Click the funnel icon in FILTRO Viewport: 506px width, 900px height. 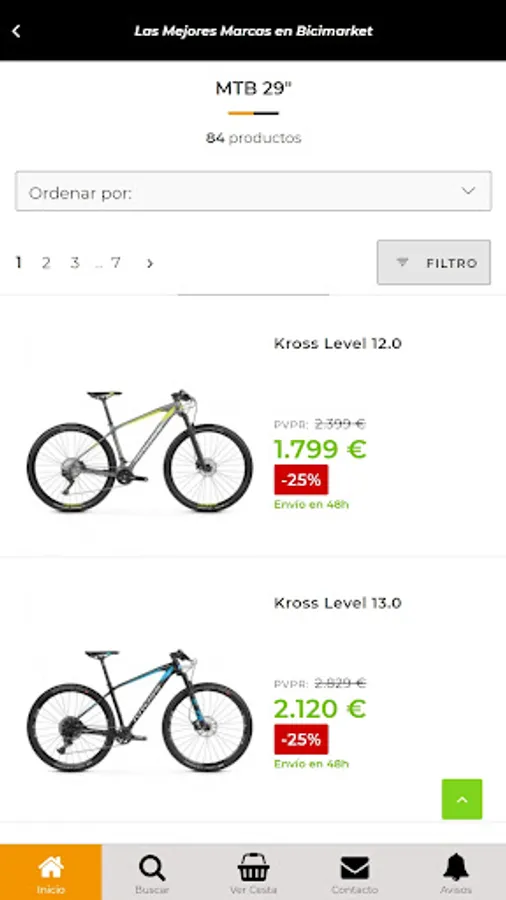403,262
